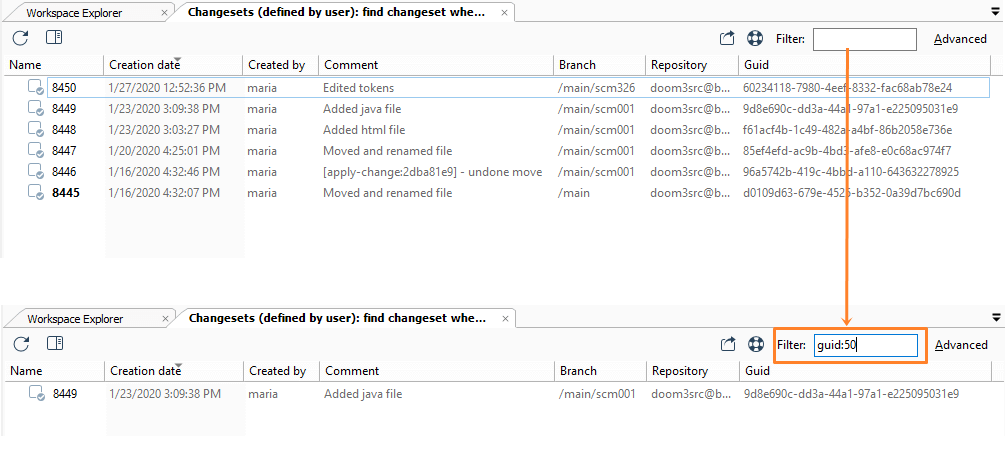This screenshot has height=456, width=1005.
Task: Sort by Comment column in the guid:50 filtered list
Action: coord(353,371)
